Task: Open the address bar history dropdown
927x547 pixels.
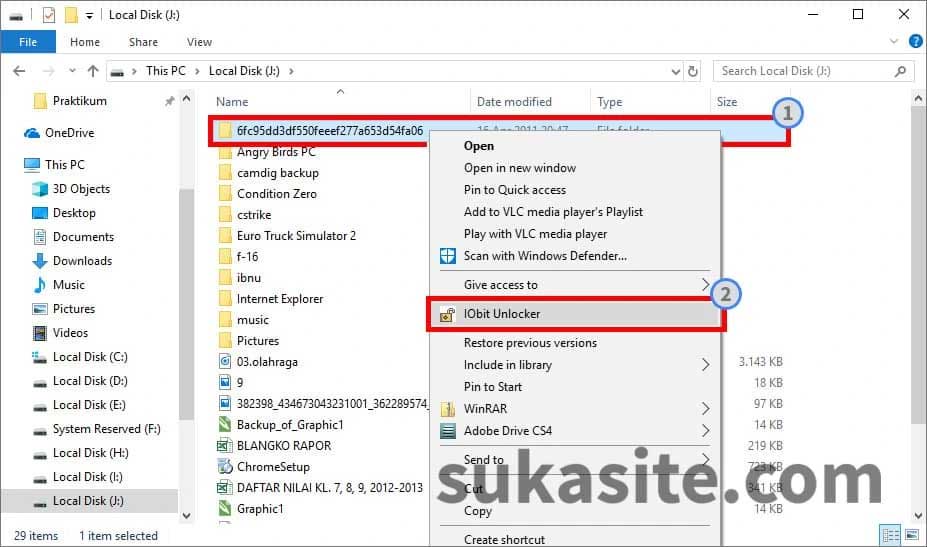Action: coord(673,71)
